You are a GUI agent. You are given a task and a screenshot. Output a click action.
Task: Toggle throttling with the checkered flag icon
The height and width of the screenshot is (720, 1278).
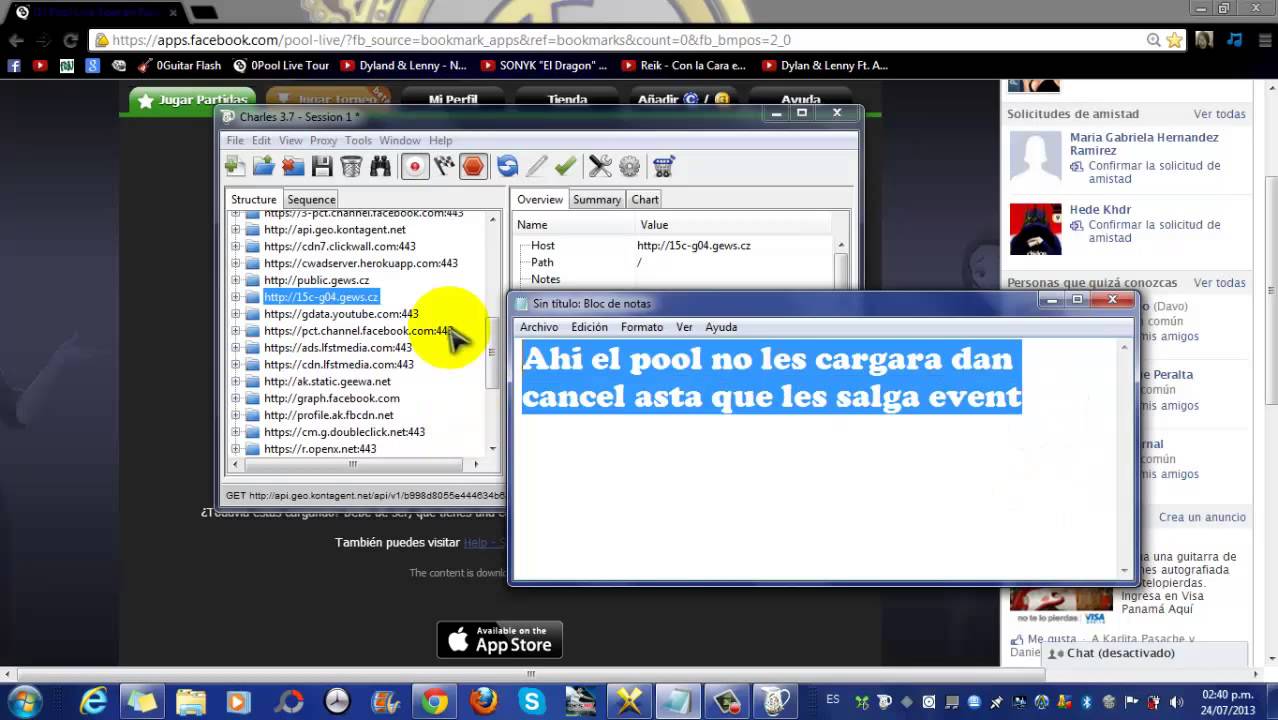tap(444, 166)
